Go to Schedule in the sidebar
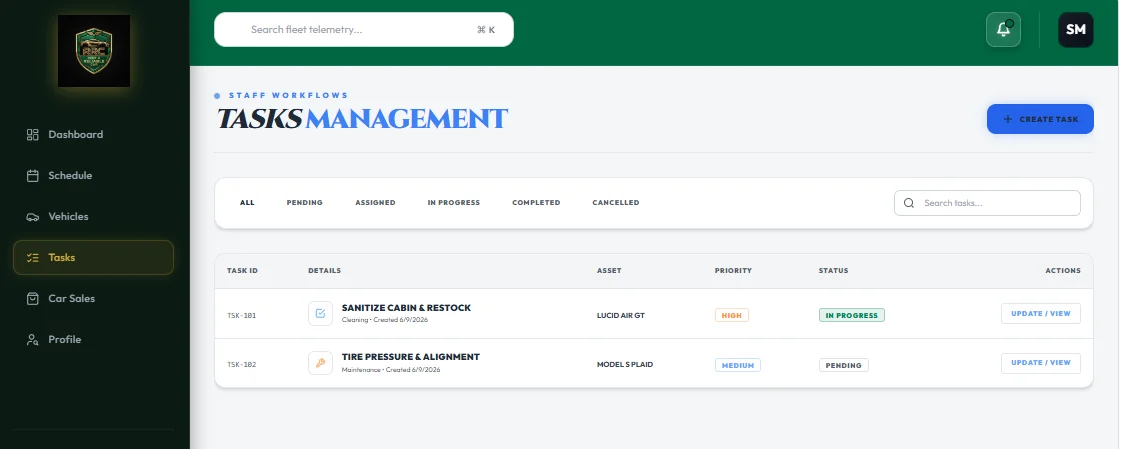The width and height of the screenshot is (1121, 449). coord(93,176)
